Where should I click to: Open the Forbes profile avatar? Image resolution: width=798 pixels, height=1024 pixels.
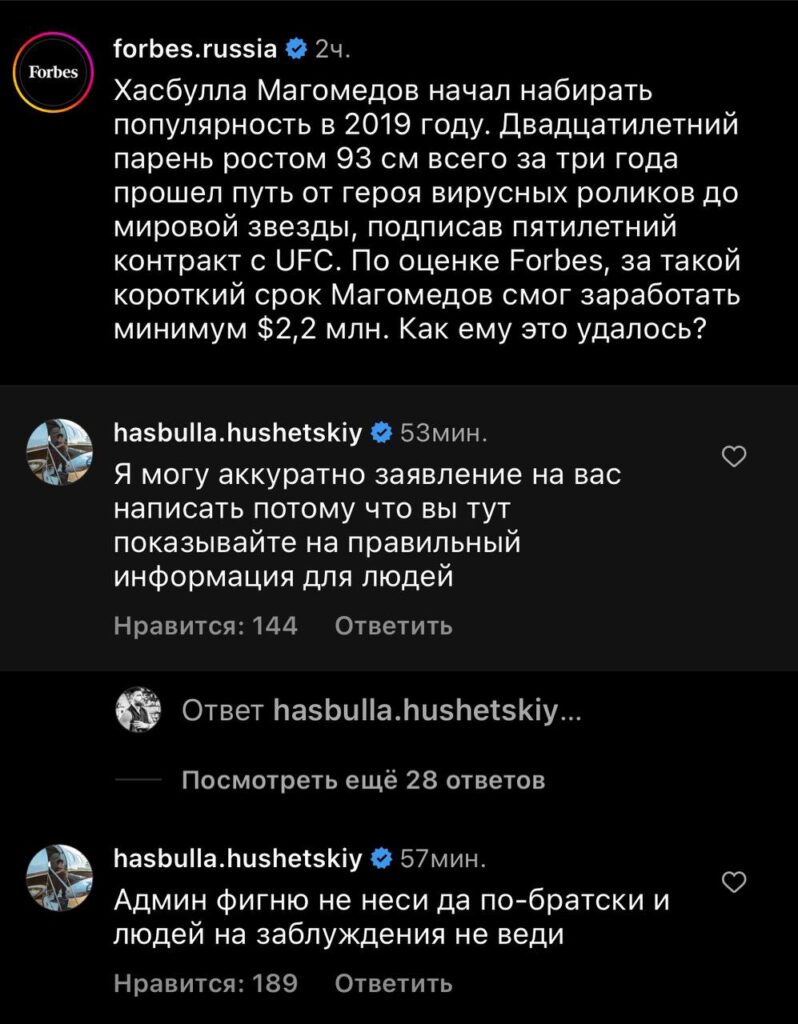(54, 73)
